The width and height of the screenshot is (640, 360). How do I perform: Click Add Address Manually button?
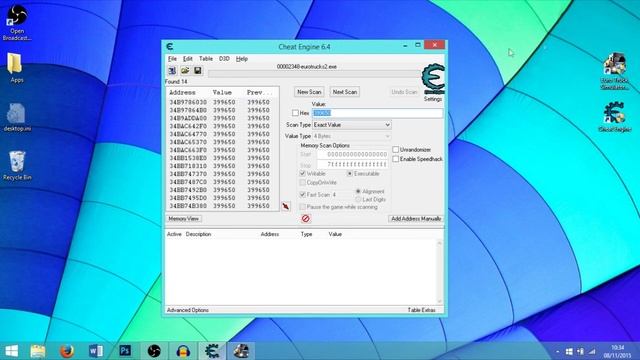click(x=416, y=219)
